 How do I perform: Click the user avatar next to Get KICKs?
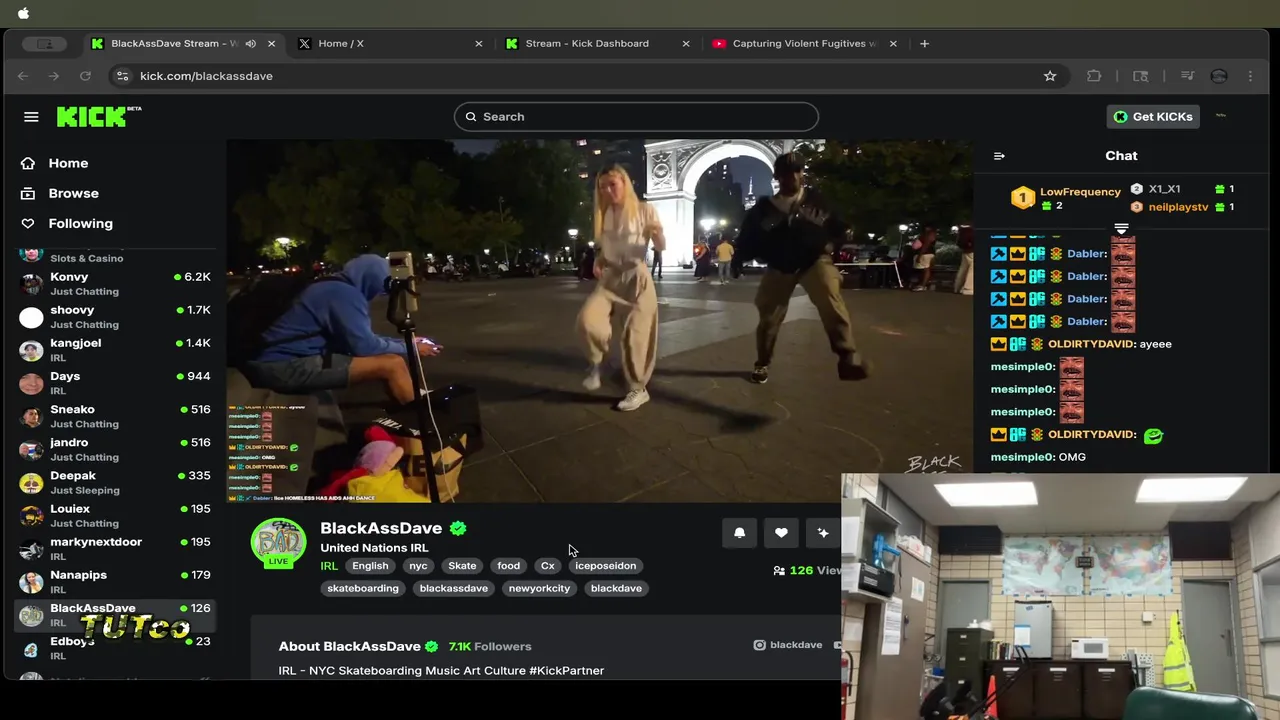coord(1220,117)
